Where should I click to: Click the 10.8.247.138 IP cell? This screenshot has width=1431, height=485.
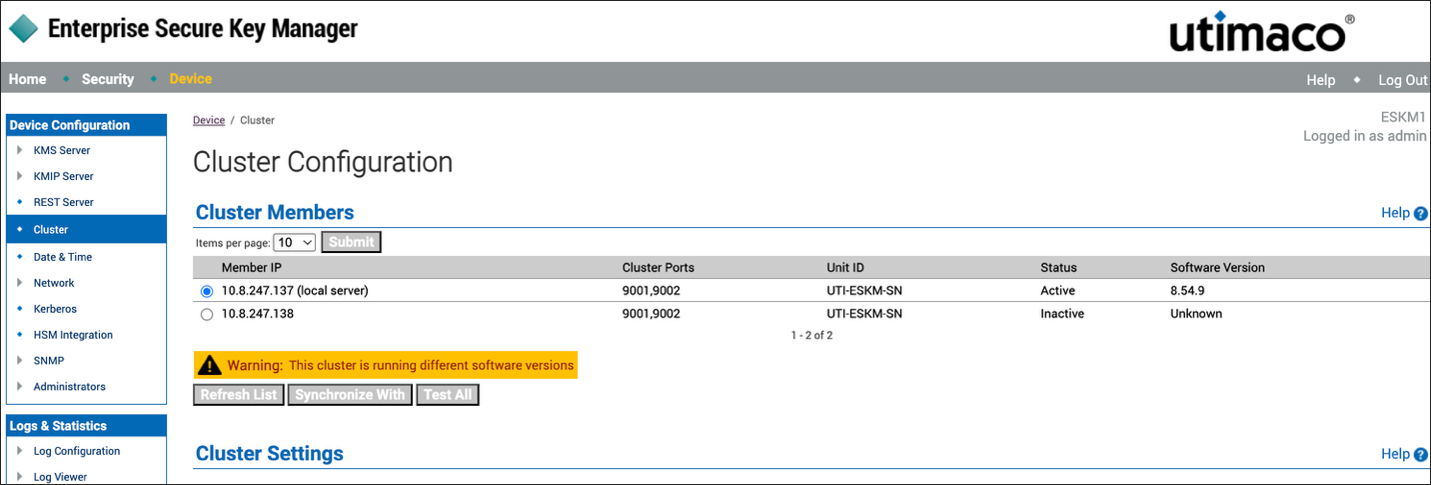point(257,314)
